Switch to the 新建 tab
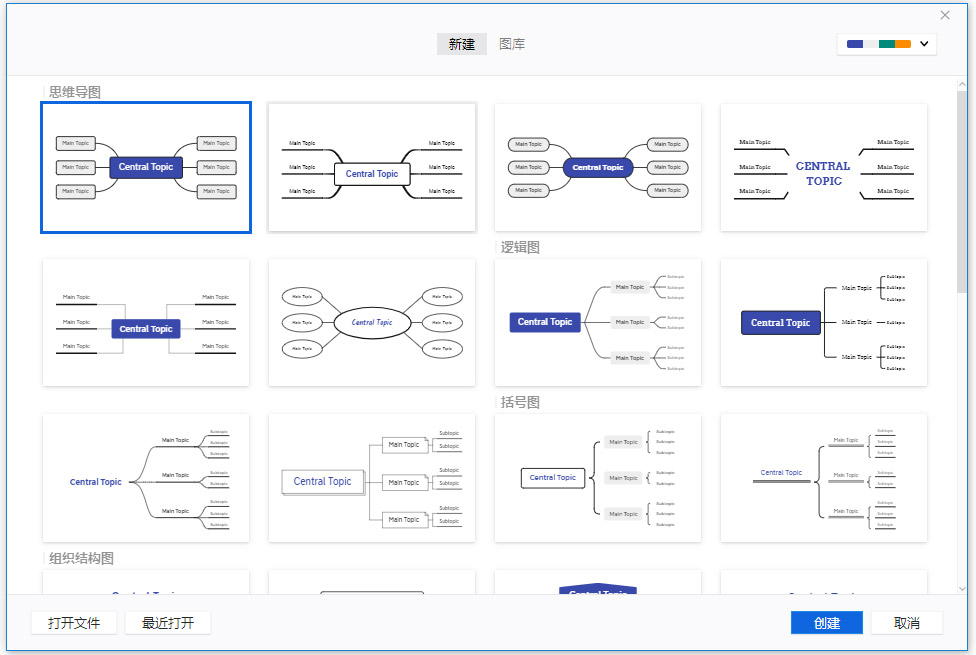This screenshot has height=655, width=976. (461, 44)
